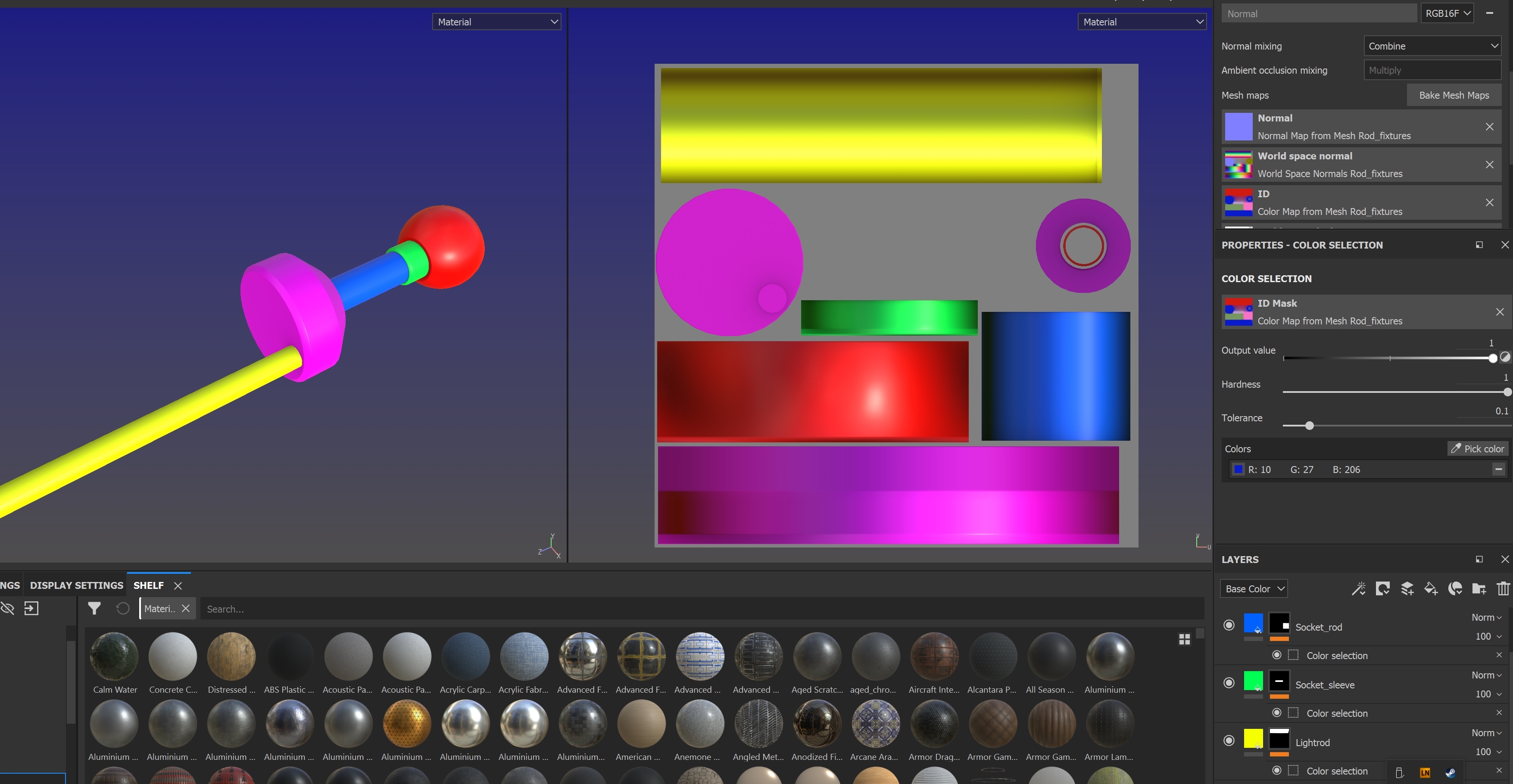This screenshot has height=784, width=1513.
Task: Hide the Socket_rod layer
Action: coord(1229,625)
